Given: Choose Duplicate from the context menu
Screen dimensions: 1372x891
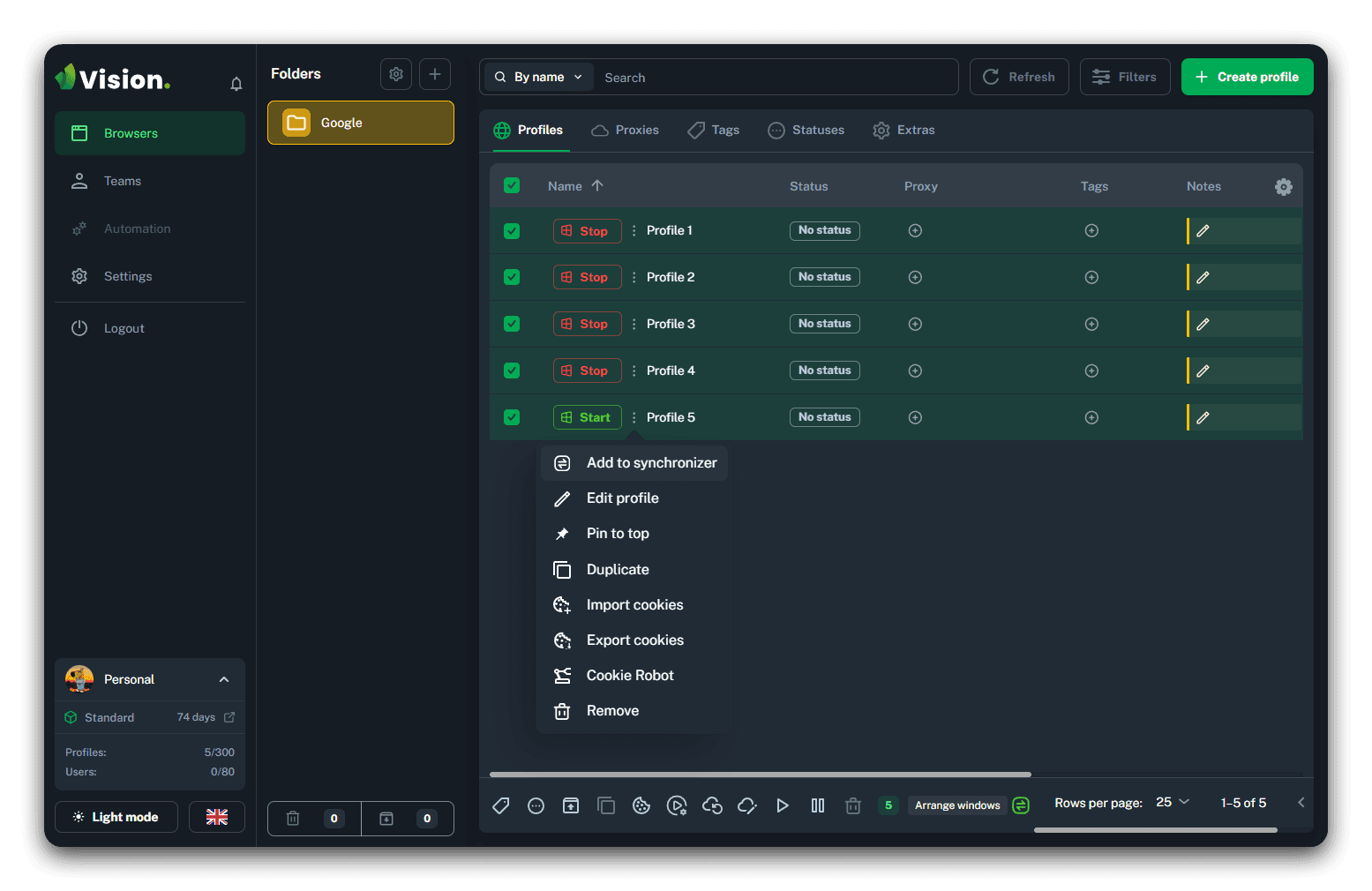Looking at the screenshot, I should (618, 570).
